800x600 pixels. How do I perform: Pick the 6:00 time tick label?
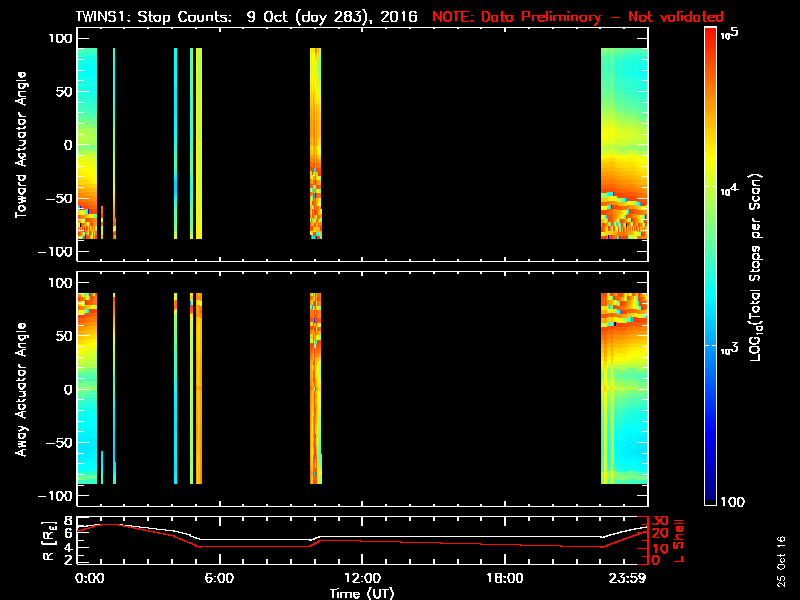(x=219, y=579)
